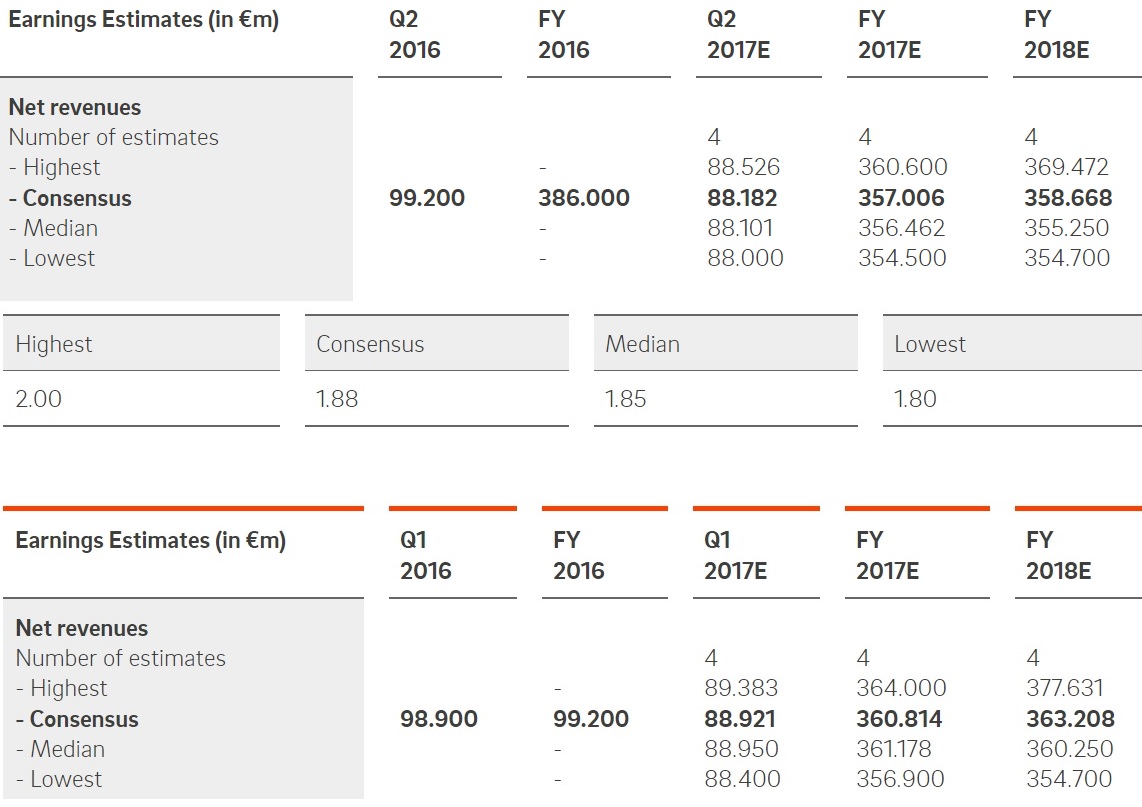Click the 88.950 median estimate value
Image resolution: width=1142 pixels, height=807 pixels.
pos(741,749)
